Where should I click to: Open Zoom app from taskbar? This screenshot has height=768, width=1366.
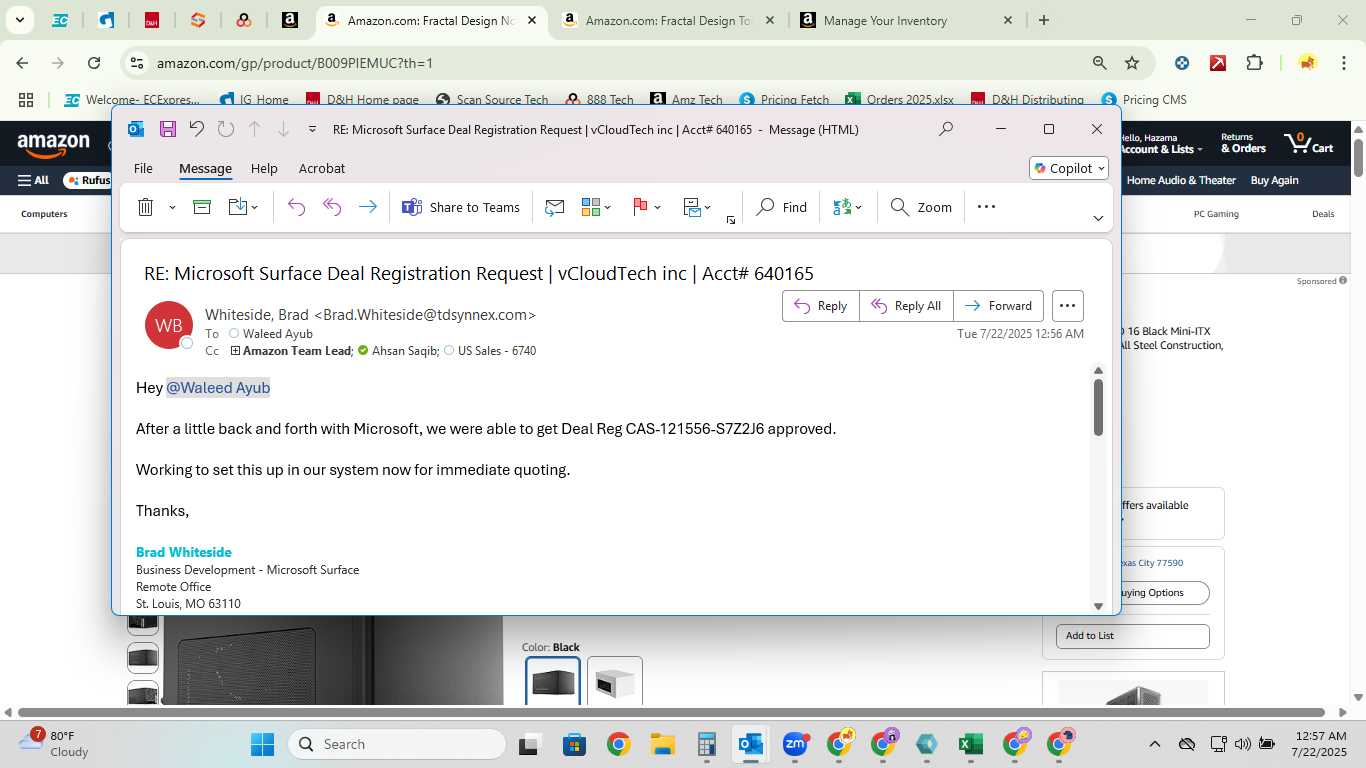795,744
